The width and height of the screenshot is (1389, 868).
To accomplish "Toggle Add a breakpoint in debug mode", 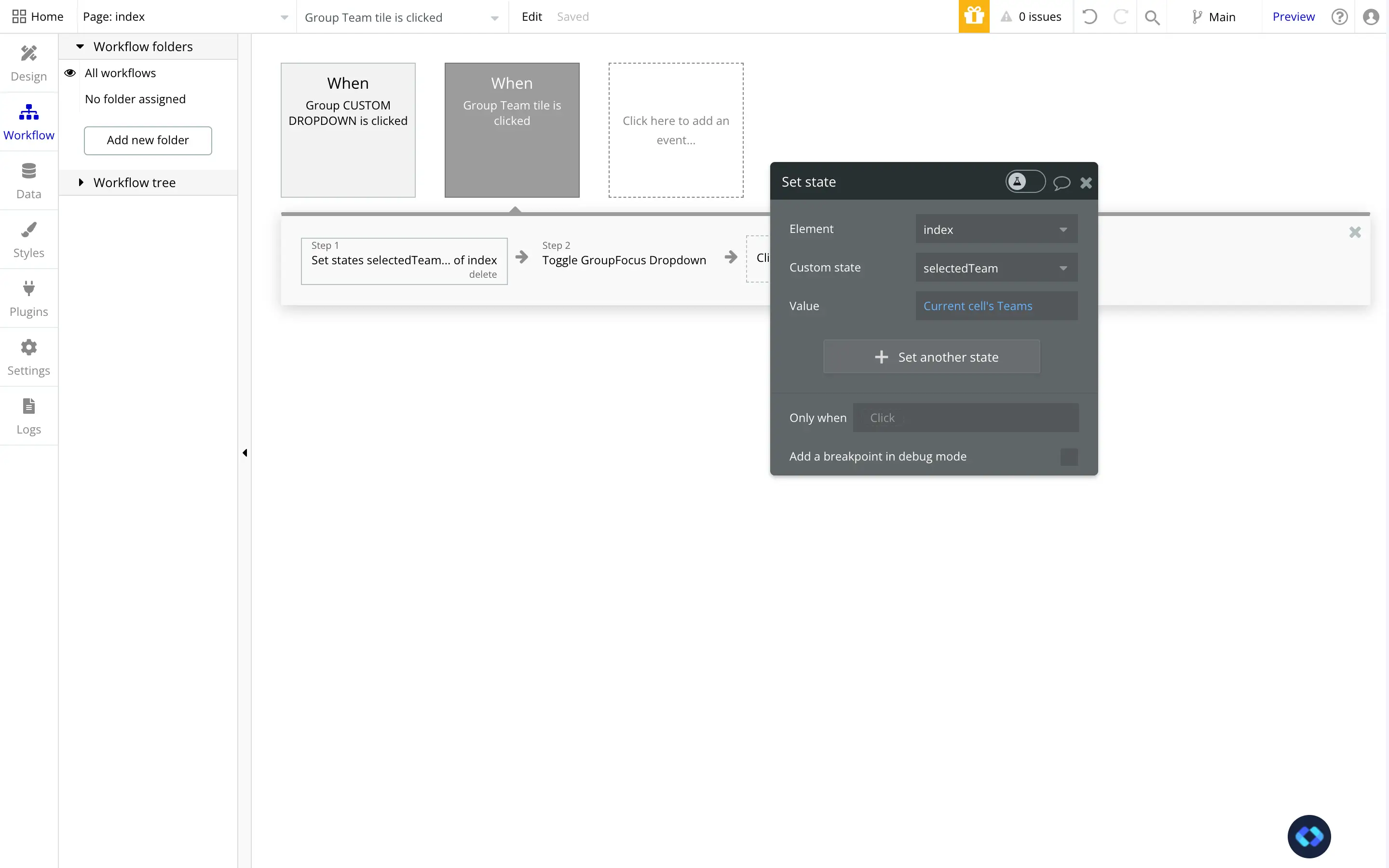I will click(x=1069, y=456).
